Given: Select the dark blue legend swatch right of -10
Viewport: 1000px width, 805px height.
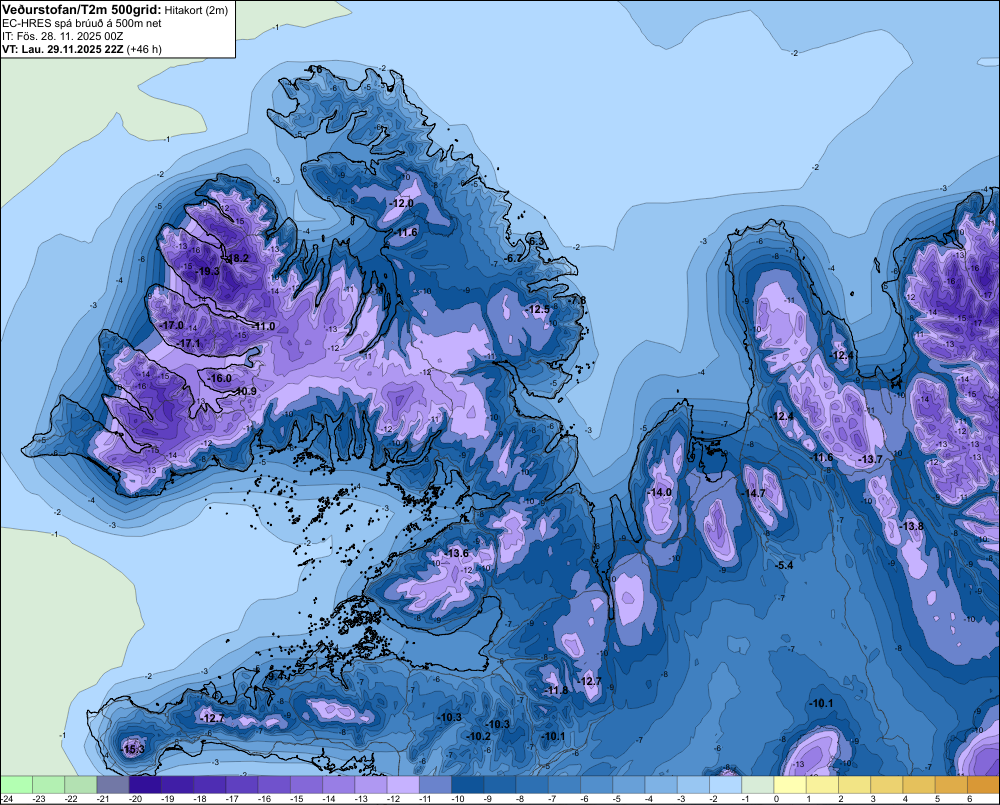Looking at the screenshot, I should [x=467, y=784].
